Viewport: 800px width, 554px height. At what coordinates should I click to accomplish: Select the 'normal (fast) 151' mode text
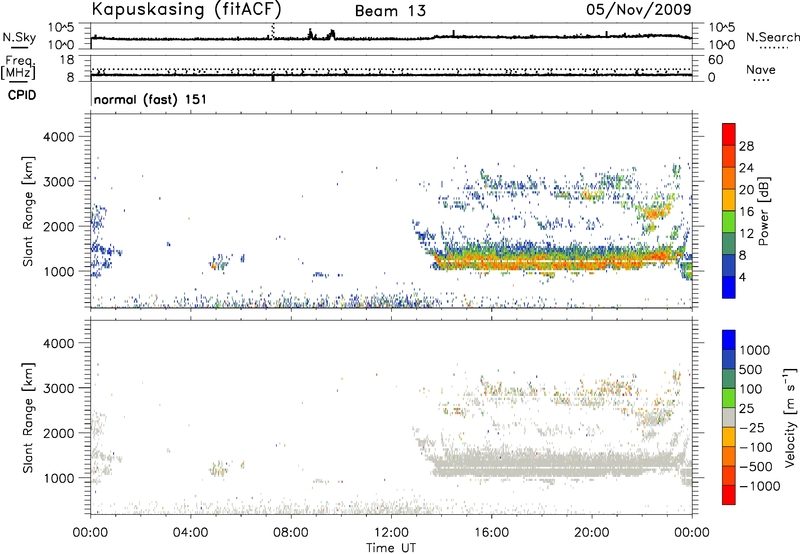[151, 99]
